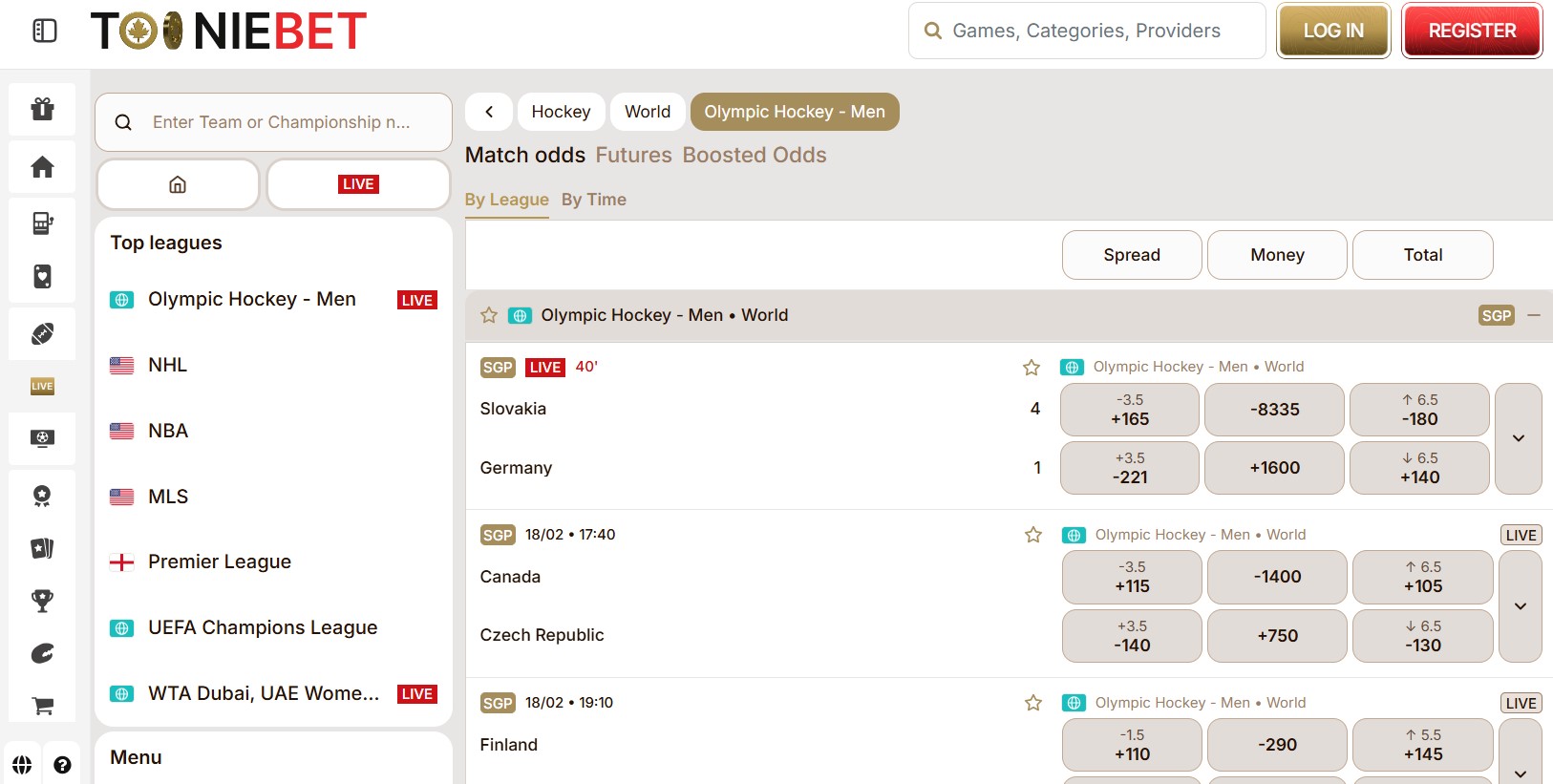Select the football sports icon in the sidebar
This screenshot has width=1553, height=784.
[x=42, y=333]
